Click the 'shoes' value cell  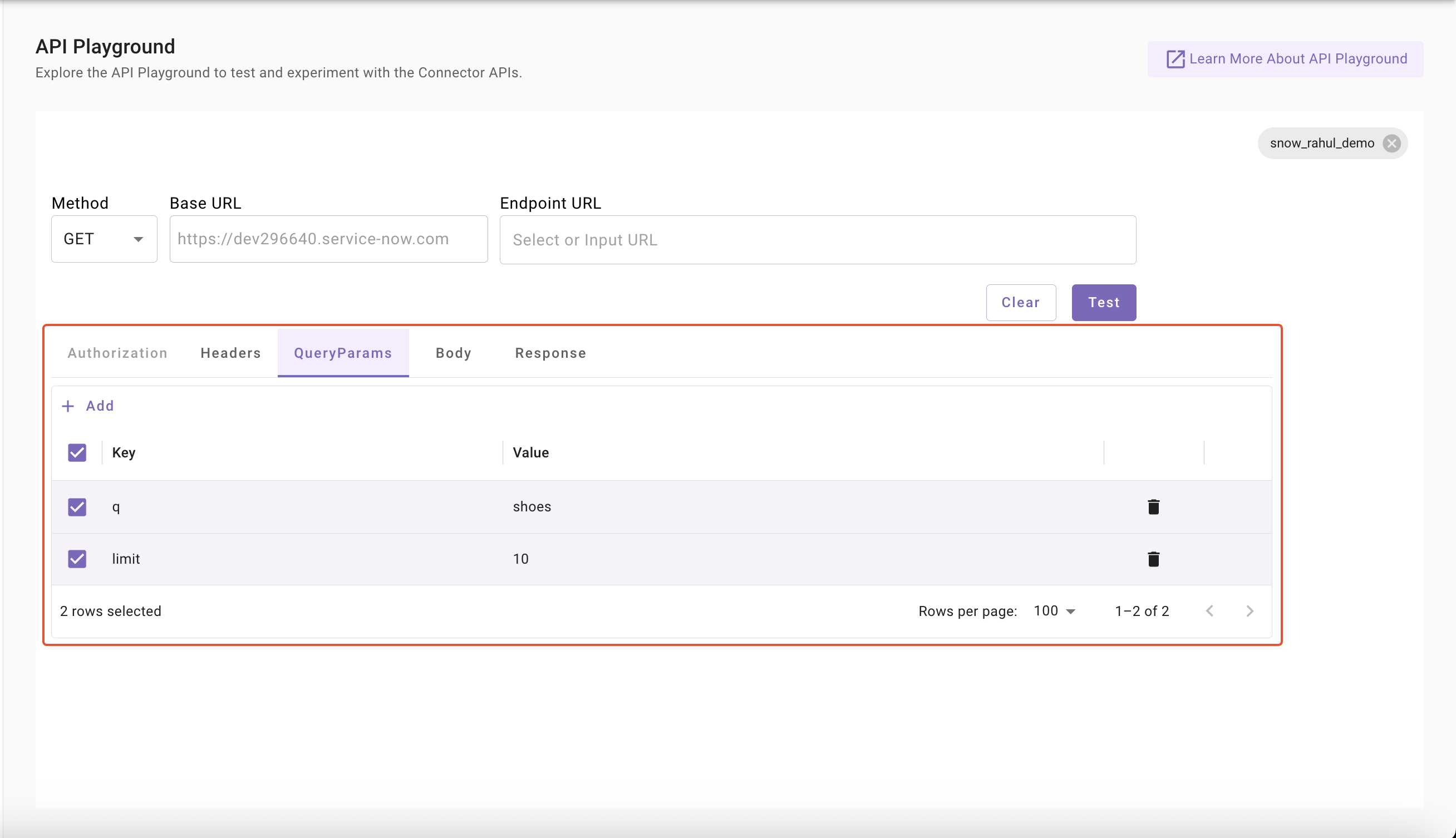point(803,506)
